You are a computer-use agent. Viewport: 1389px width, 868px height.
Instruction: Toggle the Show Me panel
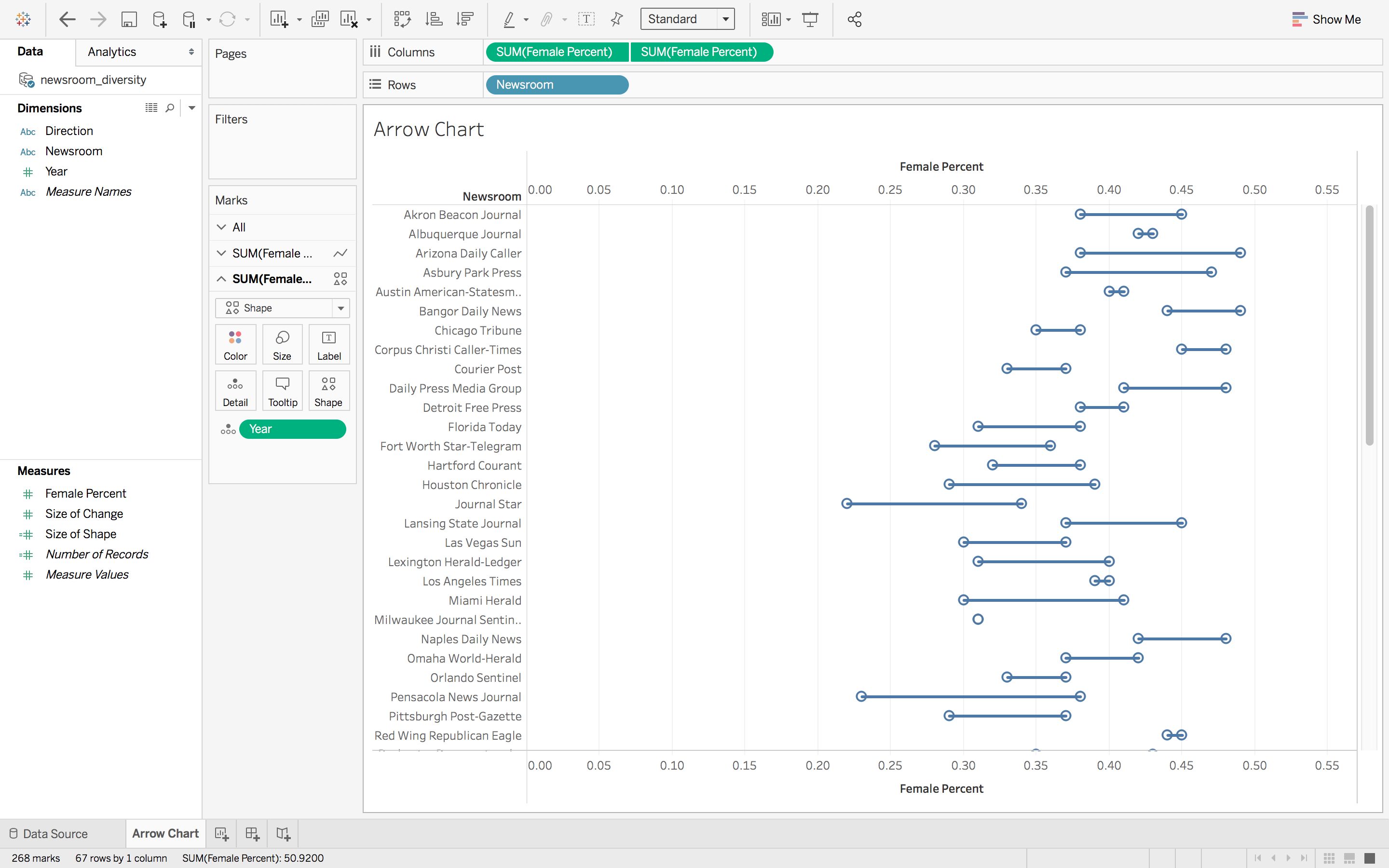pyautogui.click(x=1326, y=19)
